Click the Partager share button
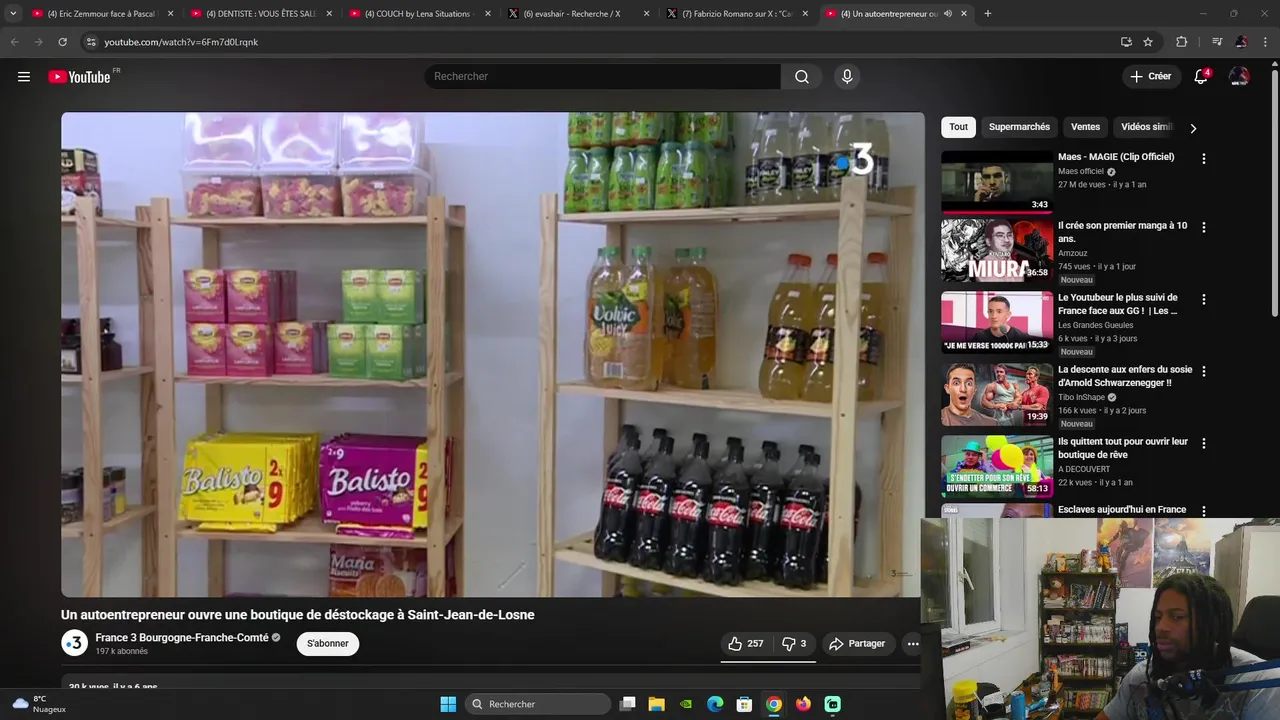1280x720 pixels. 857,644
